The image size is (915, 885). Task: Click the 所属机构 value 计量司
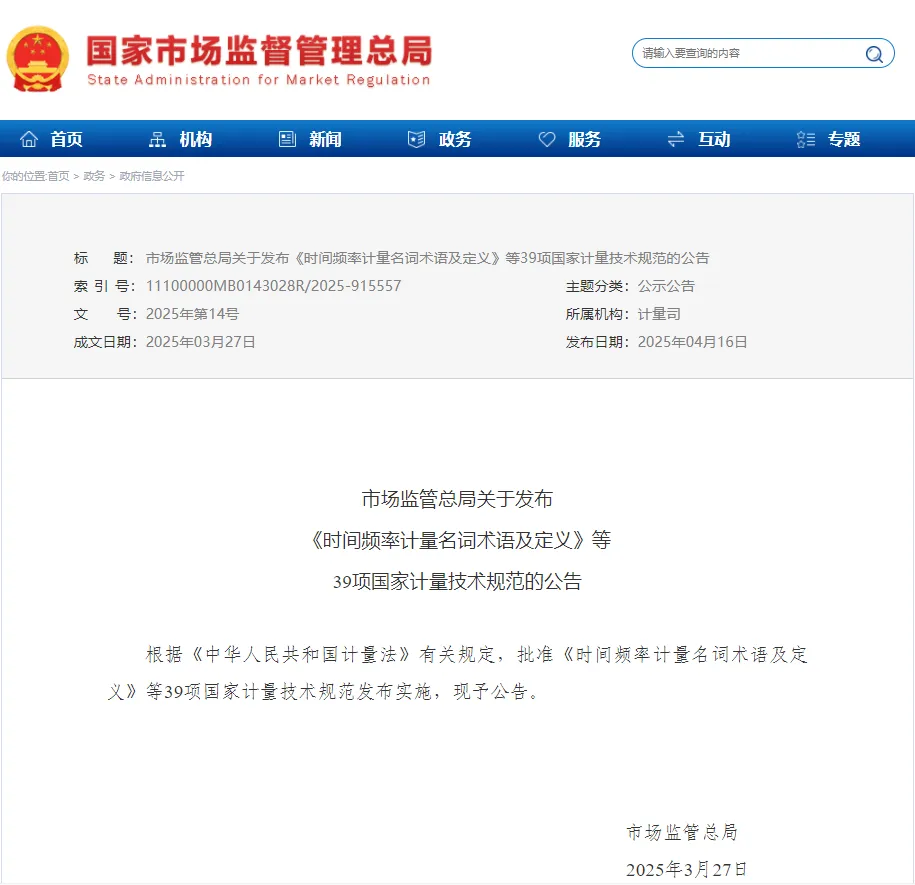[659, 314]
